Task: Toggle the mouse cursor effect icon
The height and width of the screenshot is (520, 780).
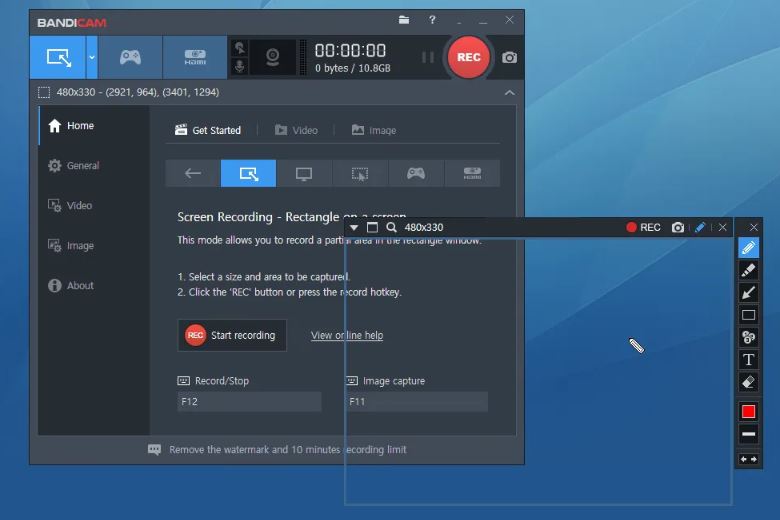Action: point(240,48)
